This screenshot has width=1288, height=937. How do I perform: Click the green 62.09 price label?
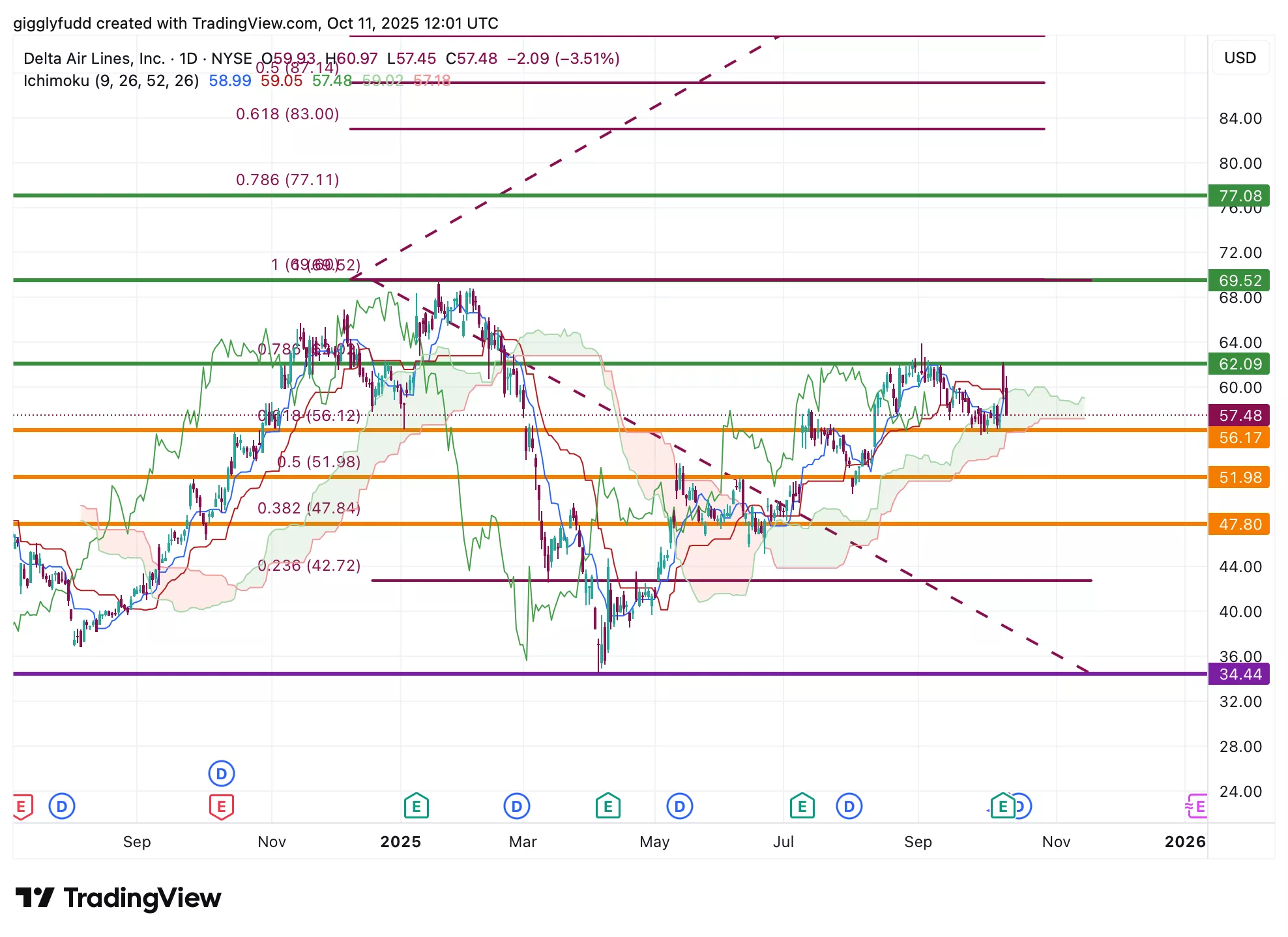tap(1238, 364)
